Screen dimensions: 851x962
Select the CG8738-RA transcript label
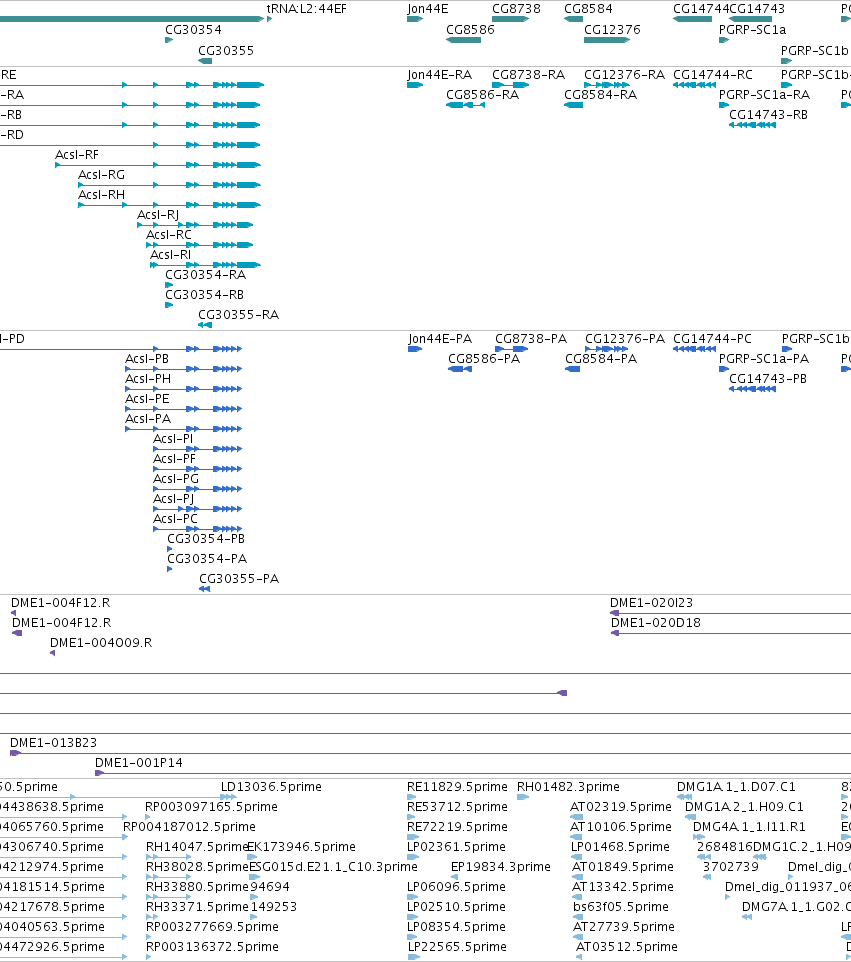point(528,75)
